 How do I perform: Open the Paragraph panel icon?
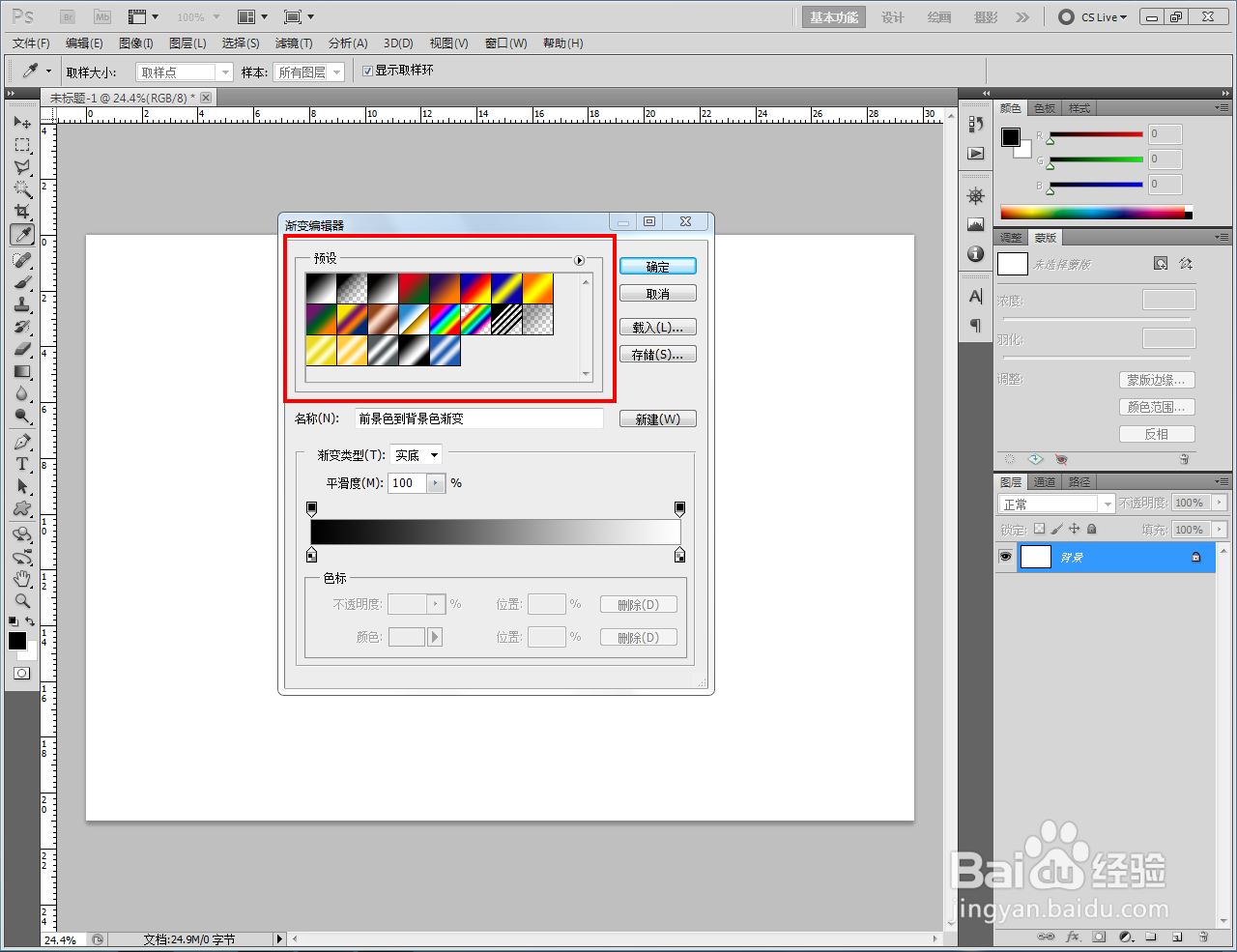pyautogui.click(x=976, y=325)
